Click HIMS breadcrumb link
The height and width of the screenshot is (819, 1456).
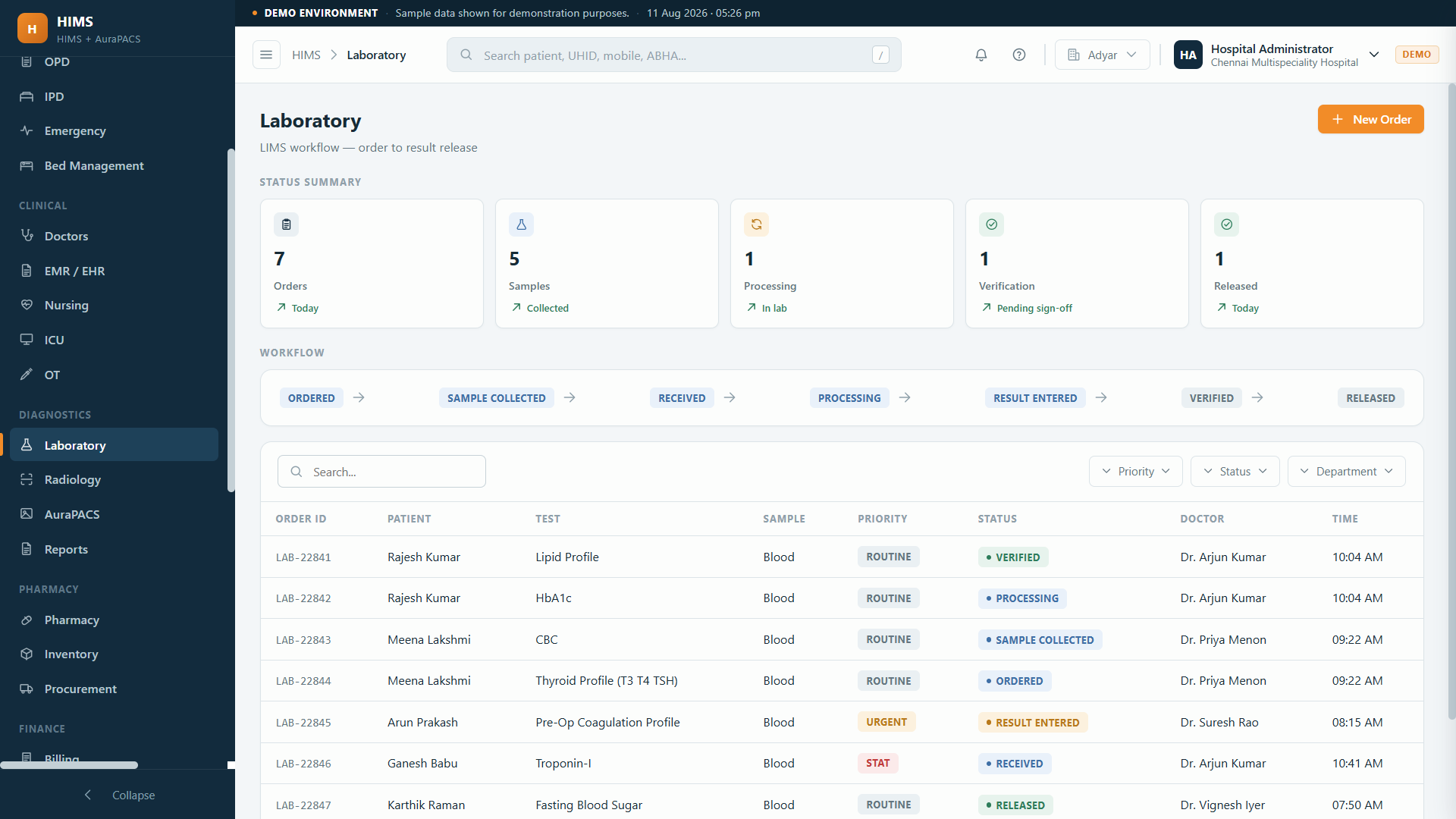[306, 55]
